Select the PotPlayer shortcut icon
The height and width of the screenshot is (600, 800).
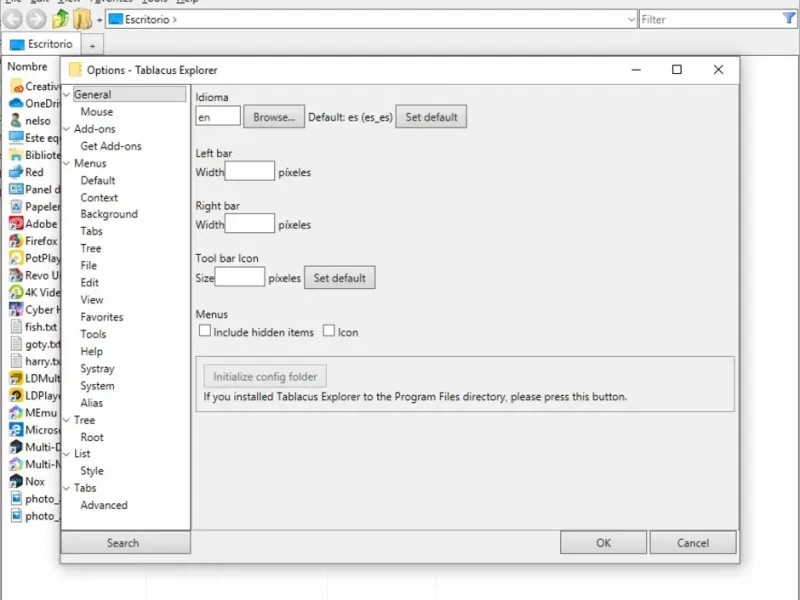[16, 258]
